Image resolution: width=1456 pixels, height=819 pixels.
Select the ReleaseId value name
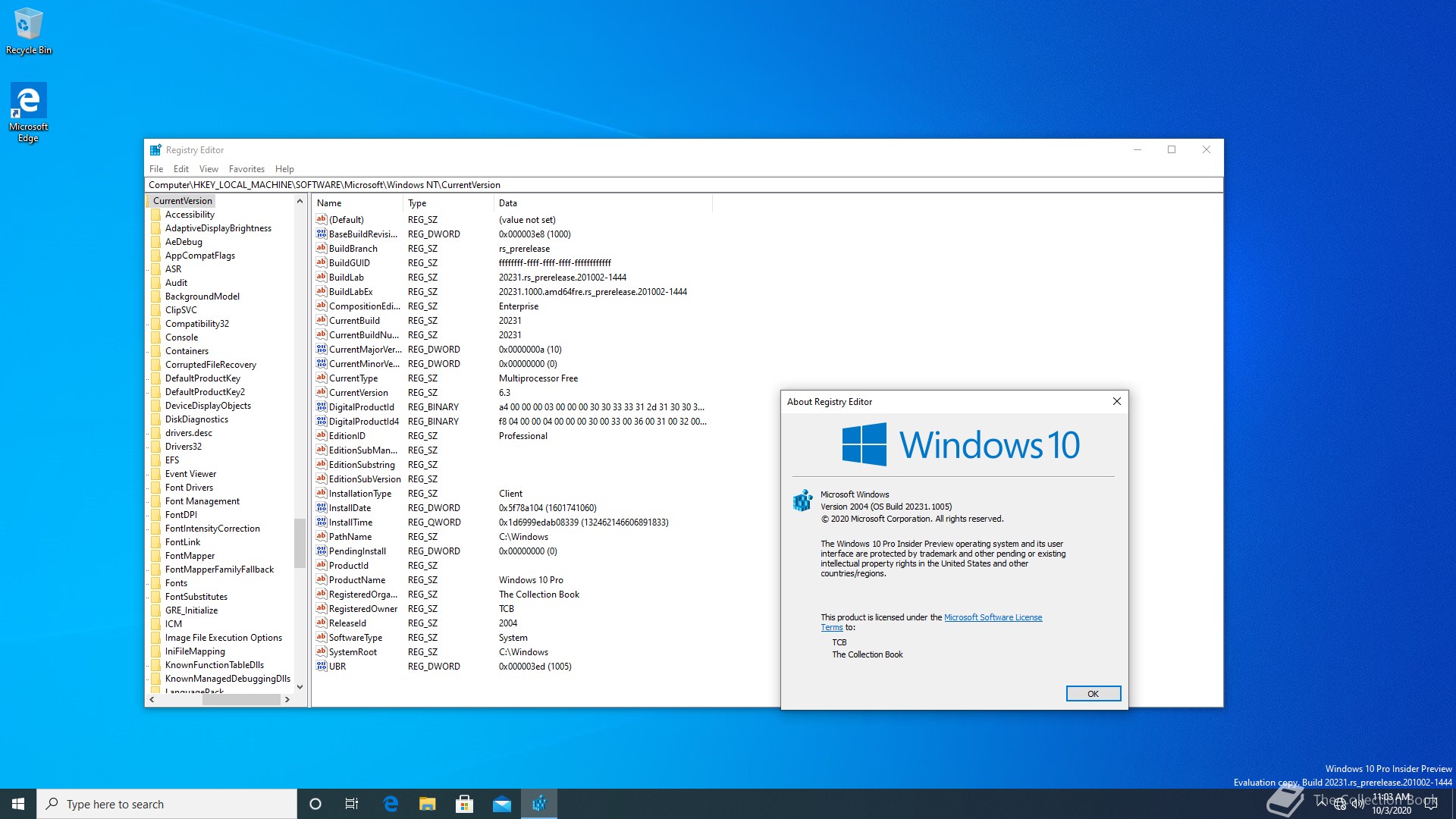[x=347, y=623]
